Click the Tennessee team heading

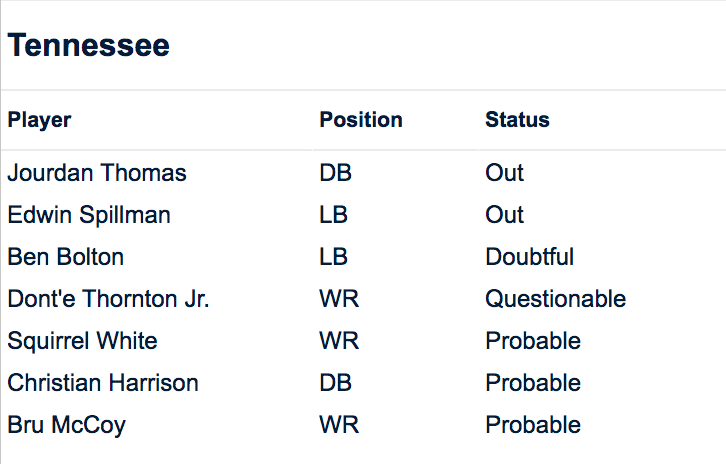click(x=89, y=46)
